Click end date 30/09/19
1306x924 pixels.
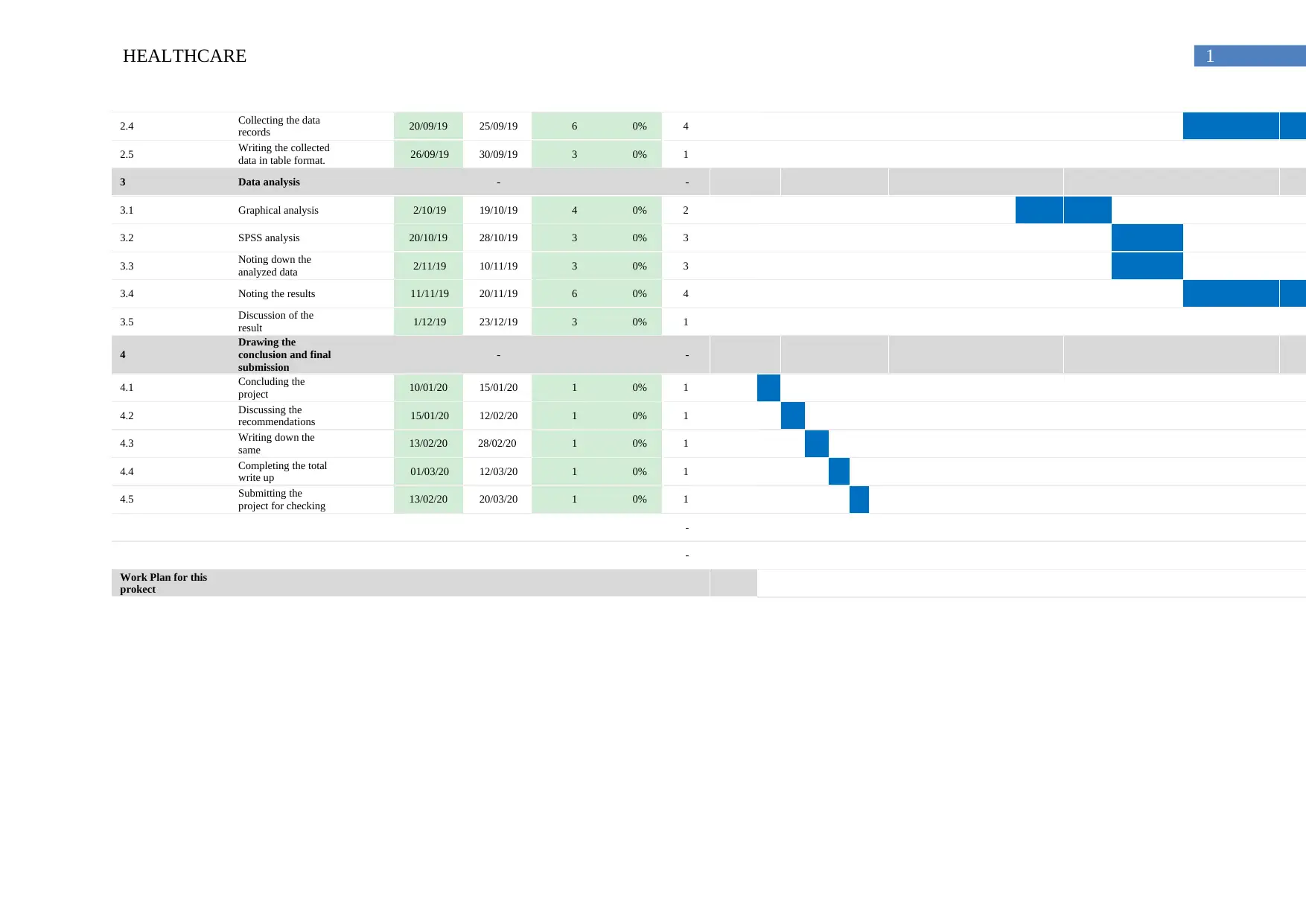498,154
